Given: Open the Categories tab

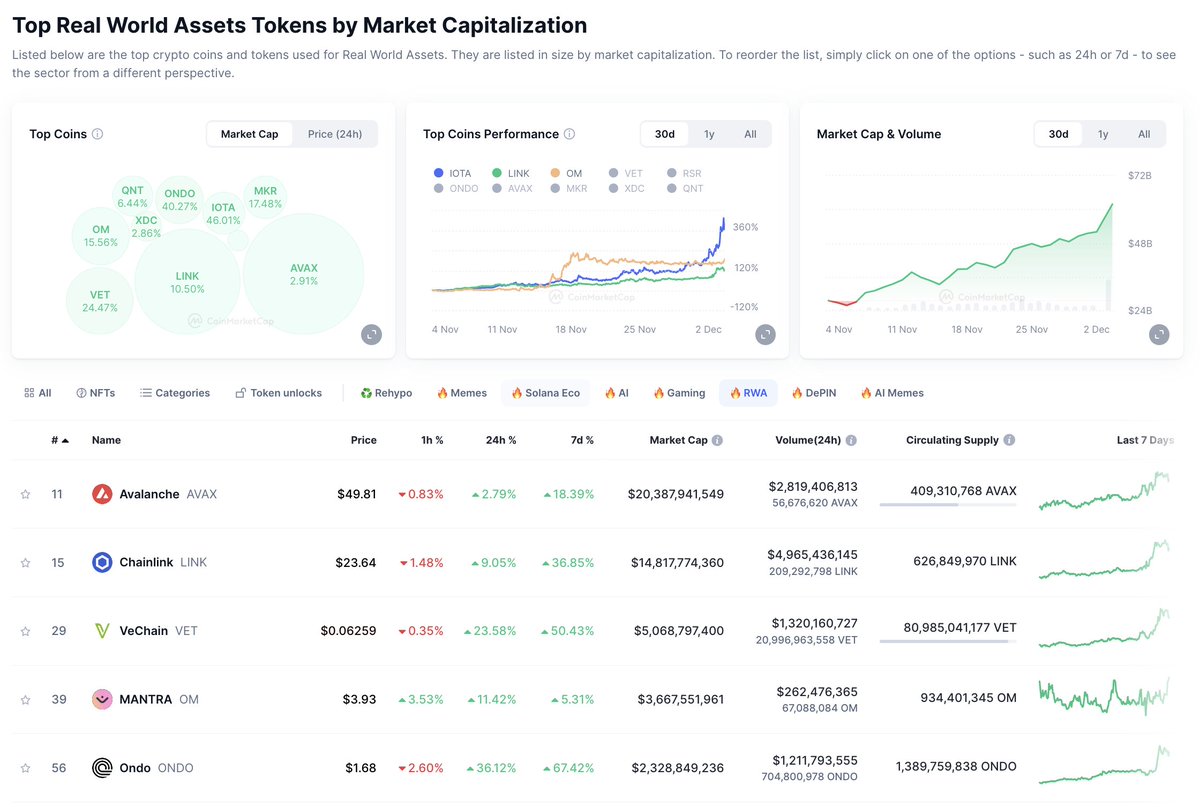Looking at the screenshot, I should [175, 393].
